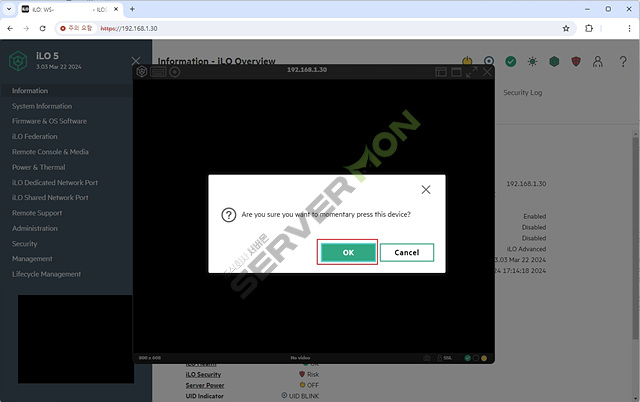Image resolution: width=640 pixels, height=402 pixels.
Task: Switch console to docked layout icon
Action: (x=441, y=72)
